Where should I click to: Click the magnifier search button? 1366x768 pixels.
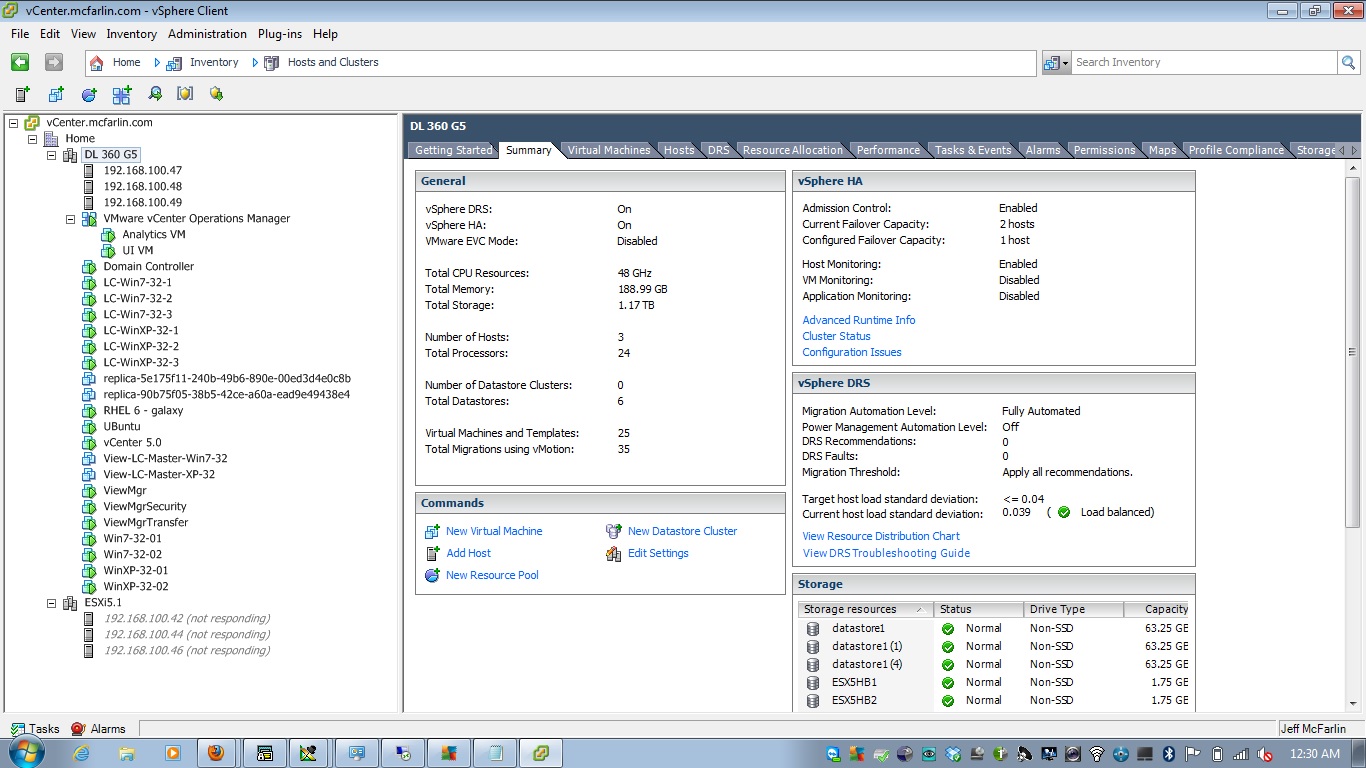pyautogui.click(x=1349, y=62)
